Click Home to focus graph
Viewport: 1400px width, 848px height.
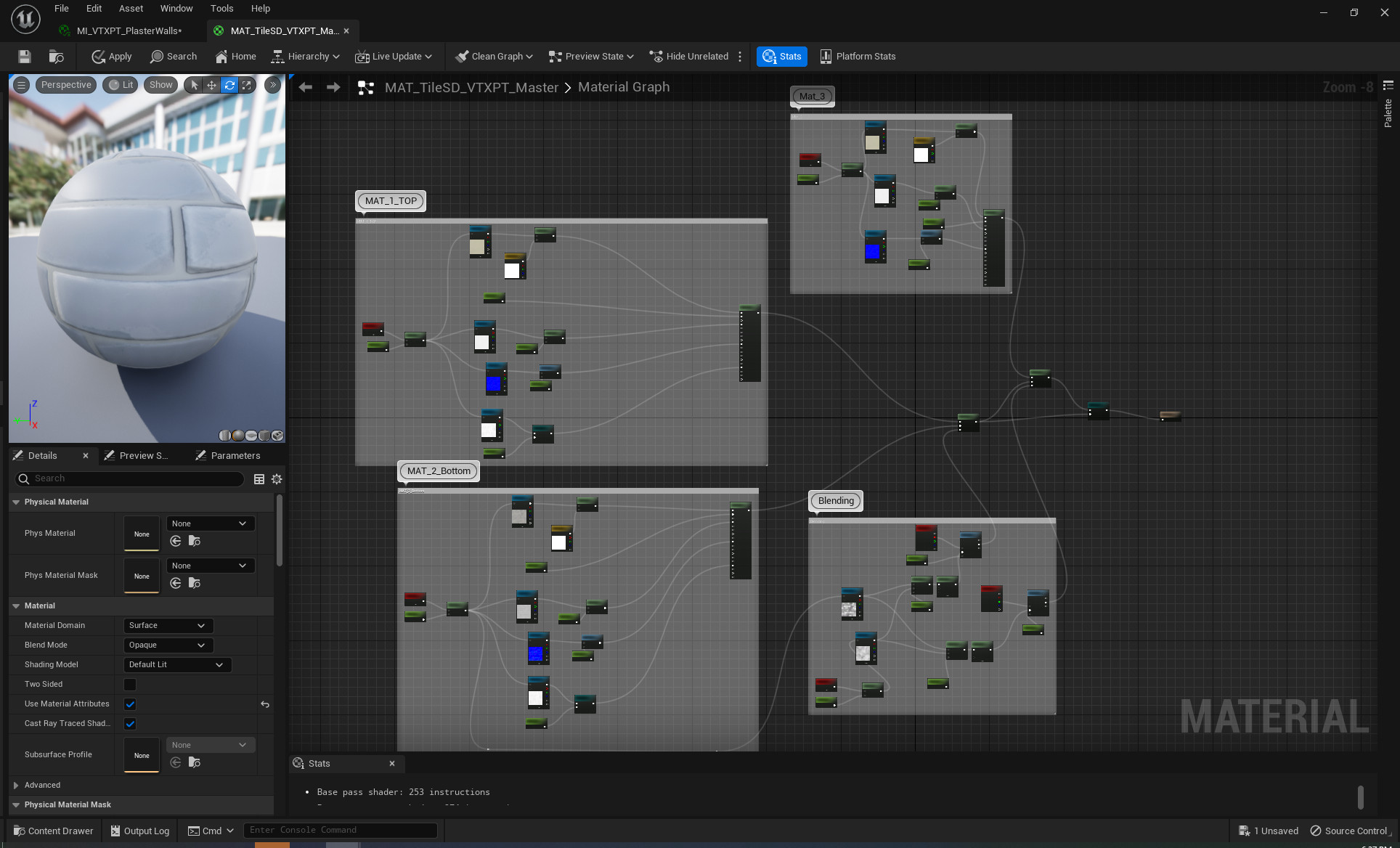(x=235, y=57)
